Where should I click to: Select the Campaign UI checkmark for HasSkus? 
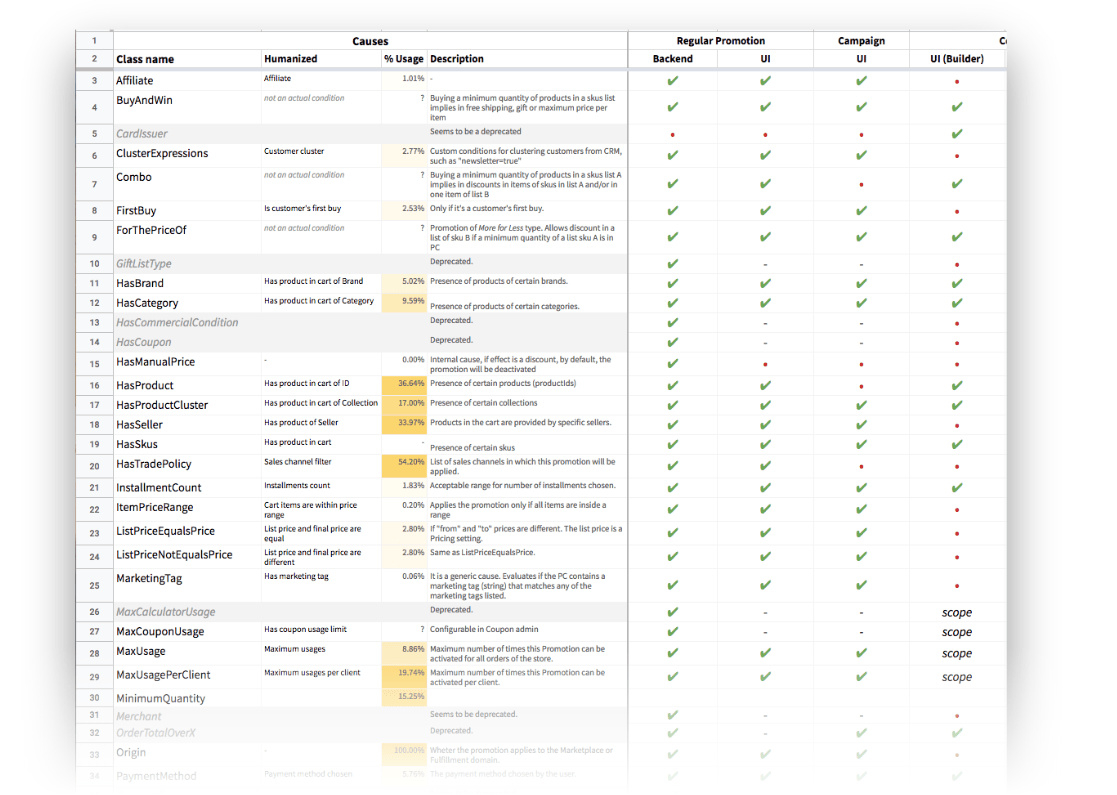pos(861,444)
